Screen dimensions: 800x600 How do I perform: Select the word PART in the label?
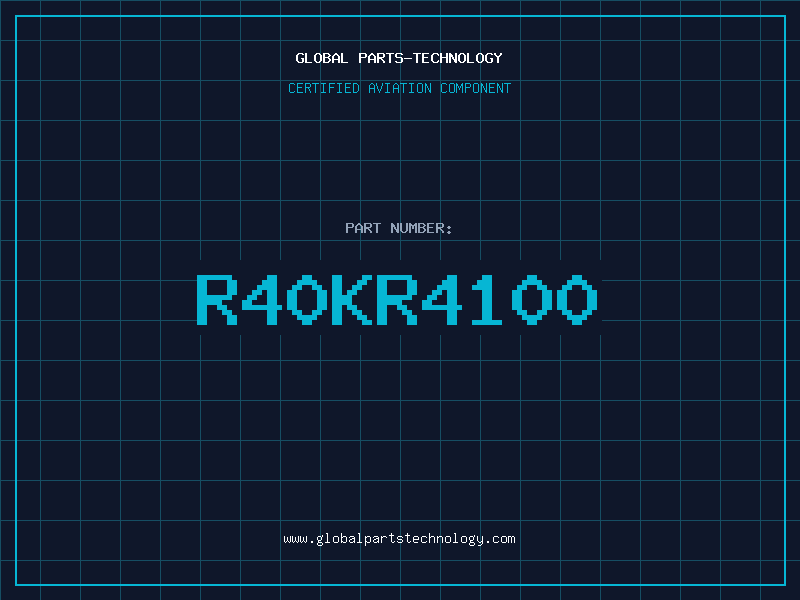click(x=363, y=228)
